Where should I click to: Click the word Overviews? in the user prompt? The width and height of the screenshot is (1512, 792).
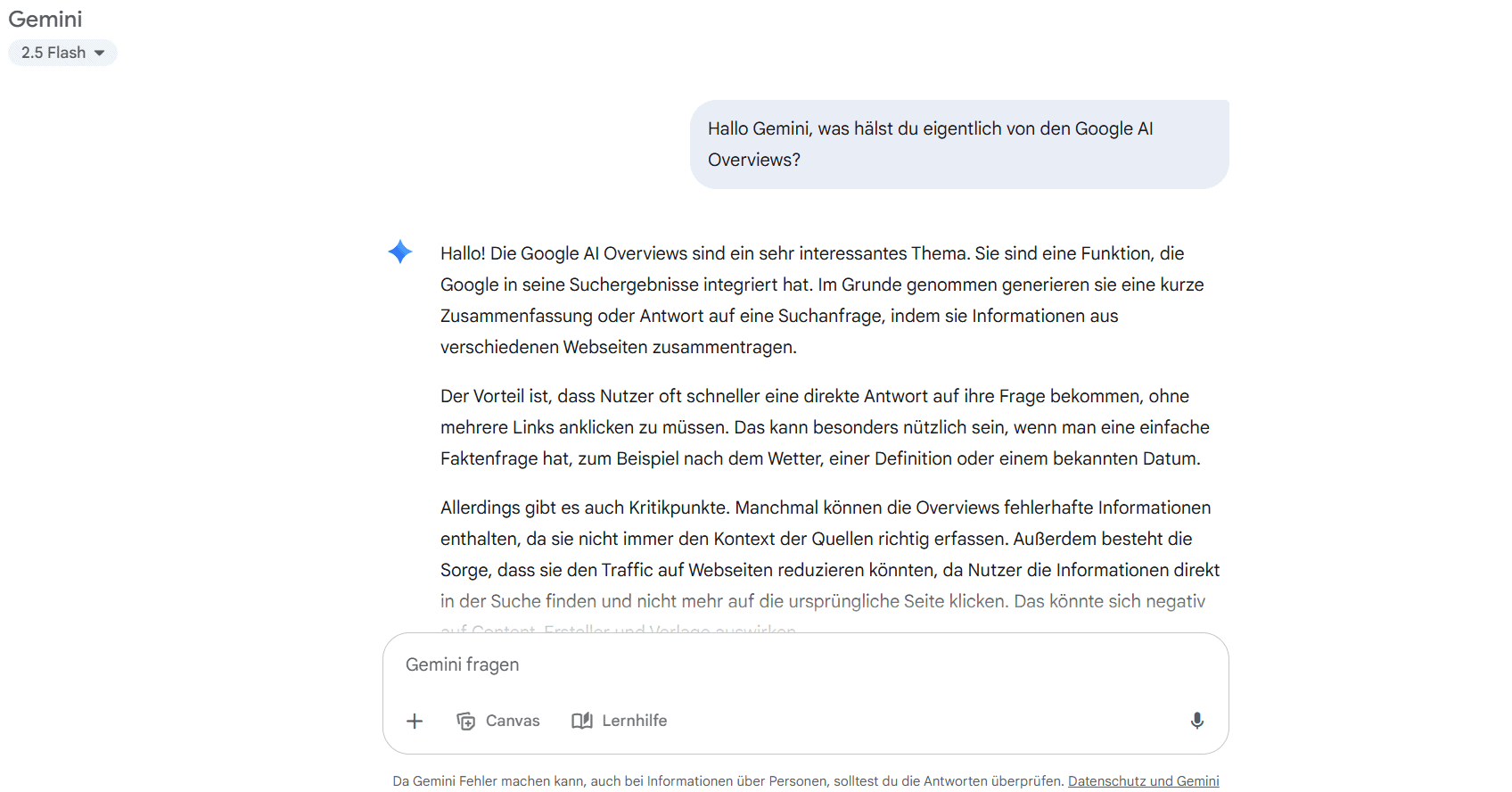click(754, 160)
